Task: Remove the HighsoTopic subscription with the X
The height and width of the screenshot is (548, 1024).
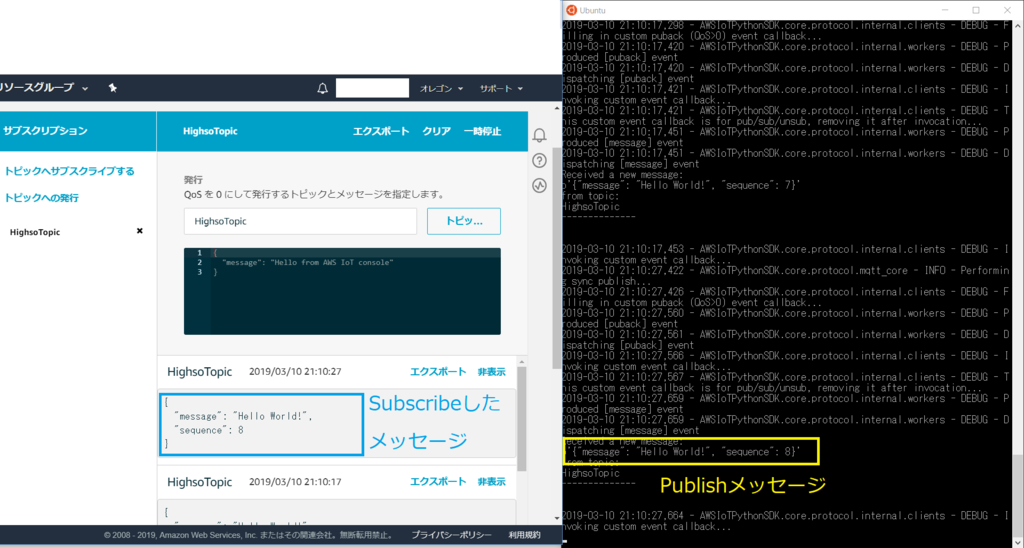Action: tap(139, 231)
